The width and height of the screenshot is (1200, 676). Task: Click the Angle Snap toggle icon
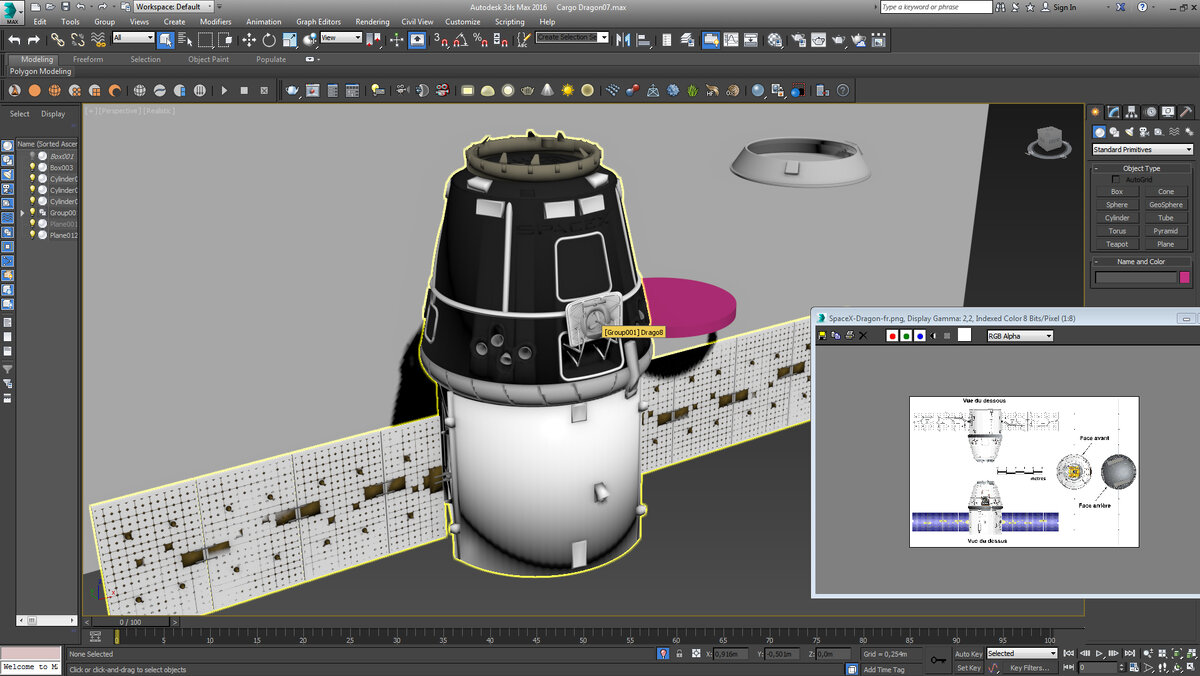[459, 40]
